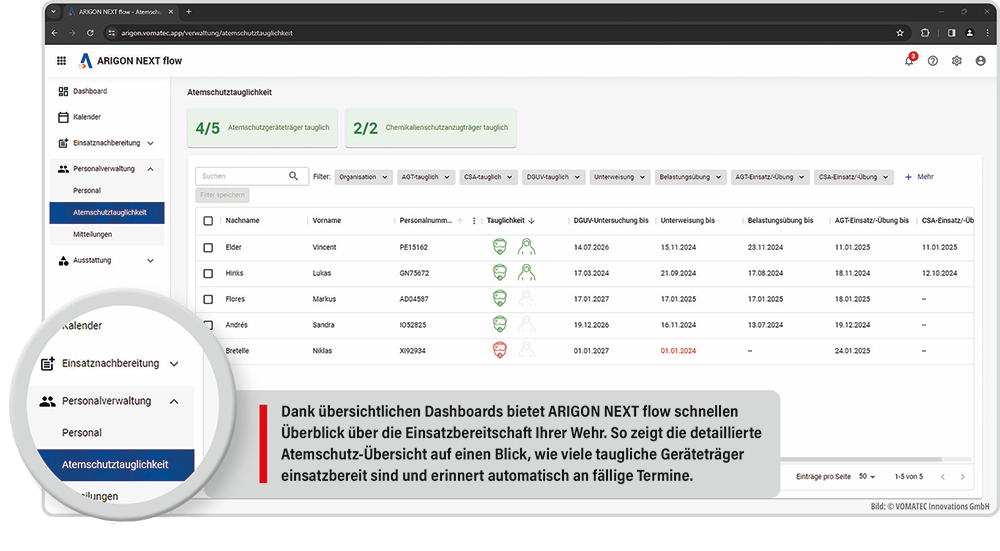
Task: Open settings gear icon in header
Action: pyautogui.click(x=957, y=61)
